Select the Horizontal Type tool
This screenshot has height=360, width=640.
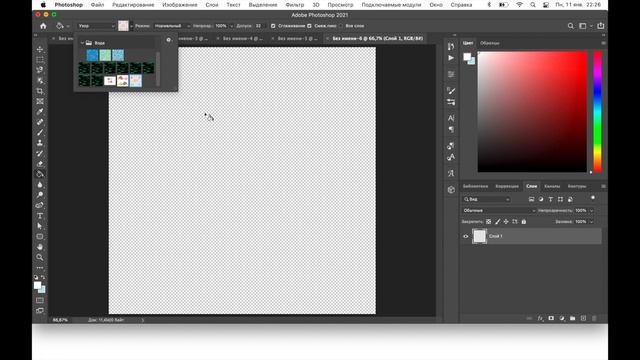click(40, 216)
